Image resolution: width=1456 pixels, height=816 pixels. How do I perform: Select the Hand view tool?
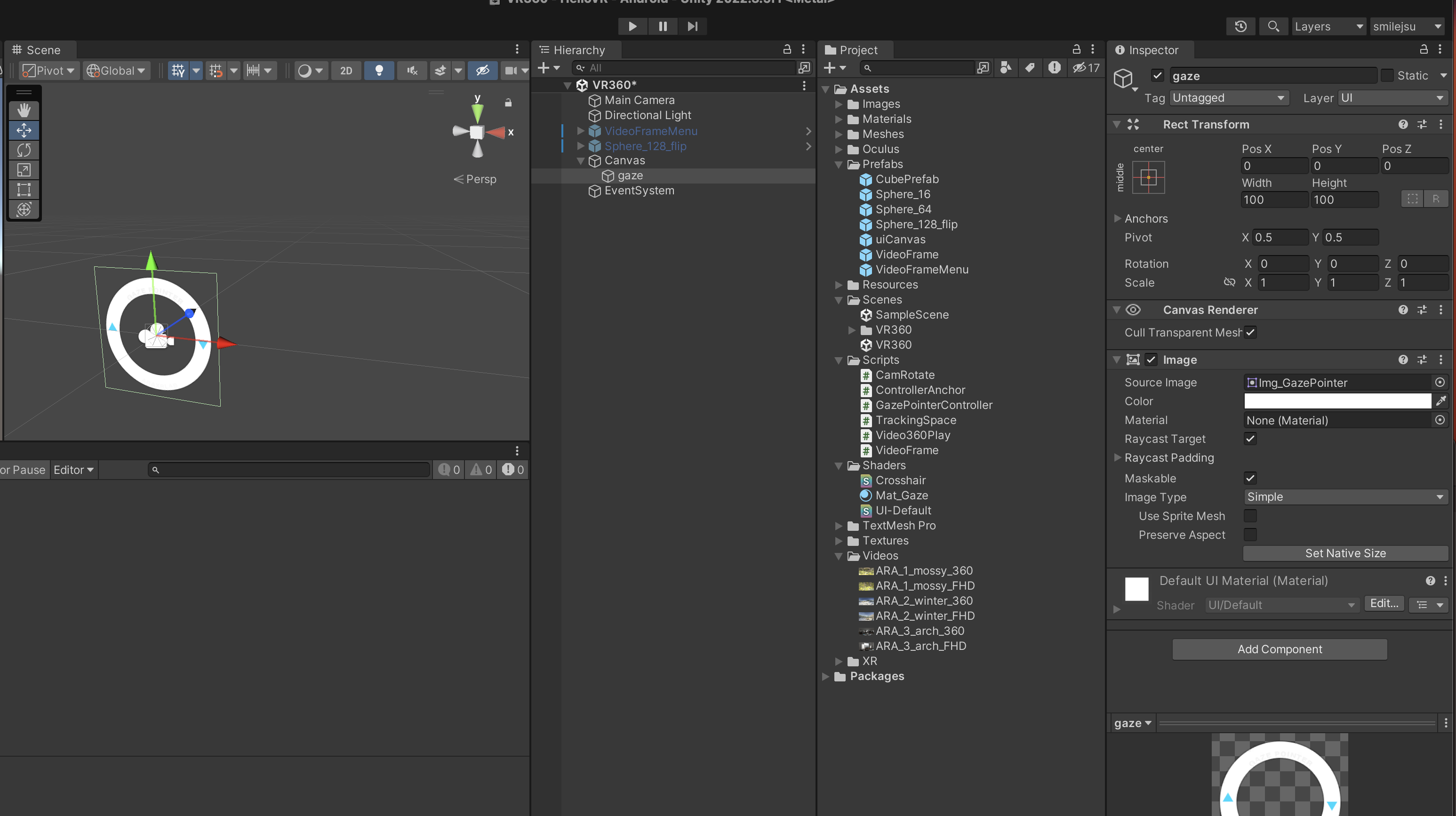click(x=24, y=110)
